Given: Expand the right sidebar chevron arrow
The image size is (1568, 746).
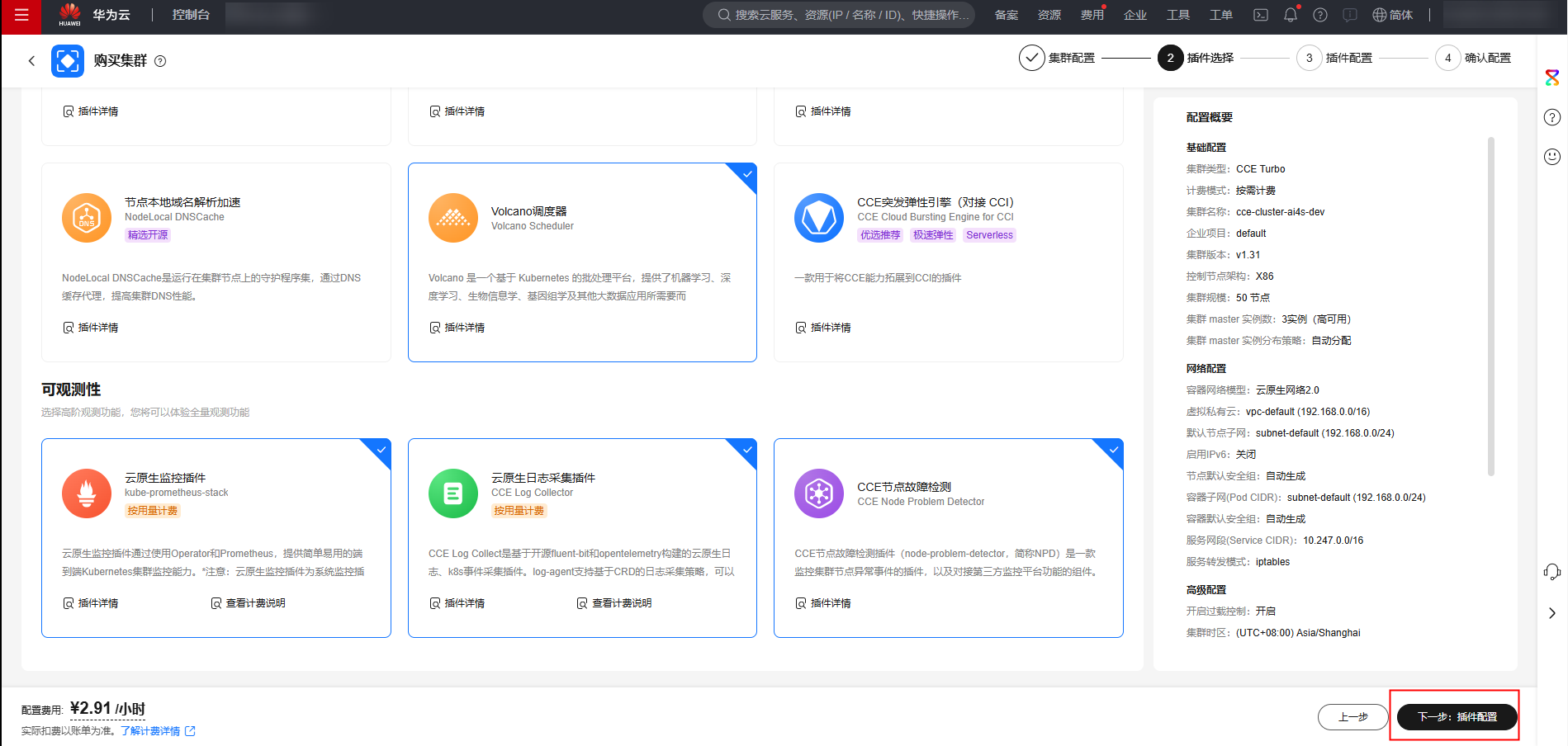Looking at the screenshot, I should [x=1552, y=613].
